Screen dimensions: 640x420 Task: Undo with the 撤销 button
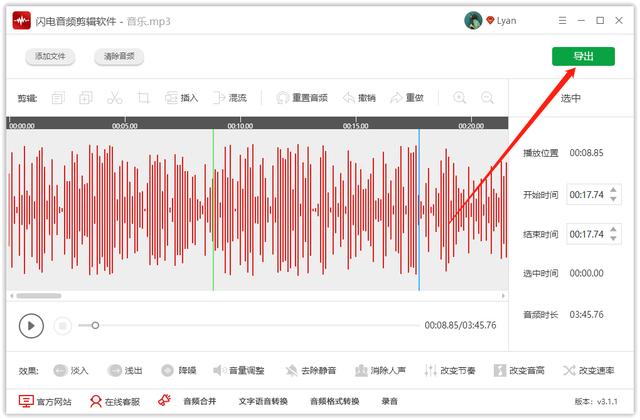click(359, 98)
